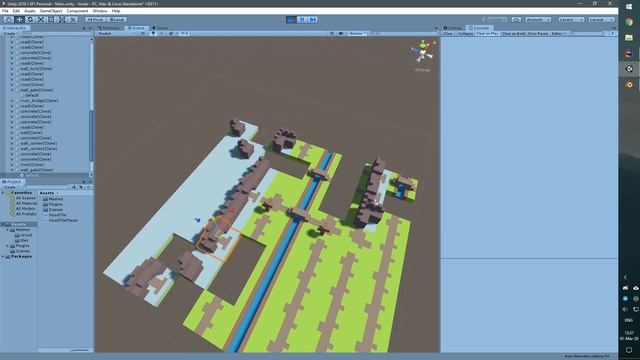
Task: Toggle scene audio icon
Action: [162, 33]
